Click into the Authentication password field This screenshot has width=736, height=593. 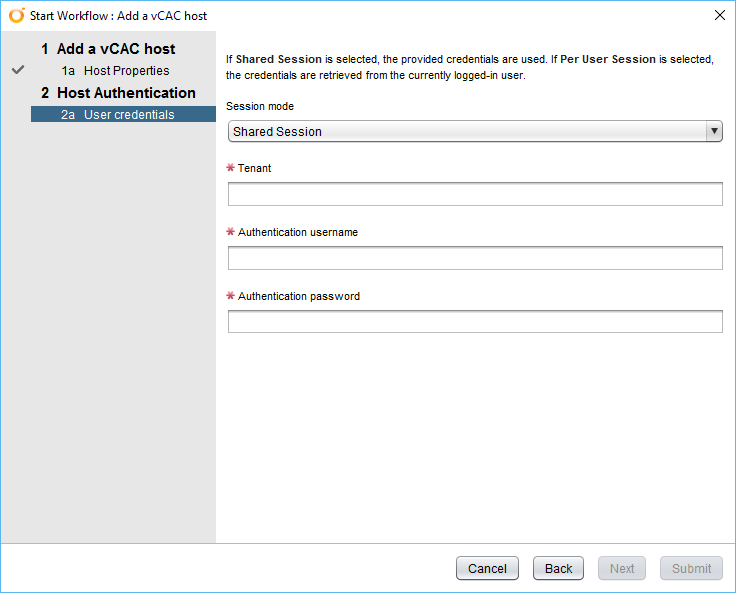[x=475, y=322]
